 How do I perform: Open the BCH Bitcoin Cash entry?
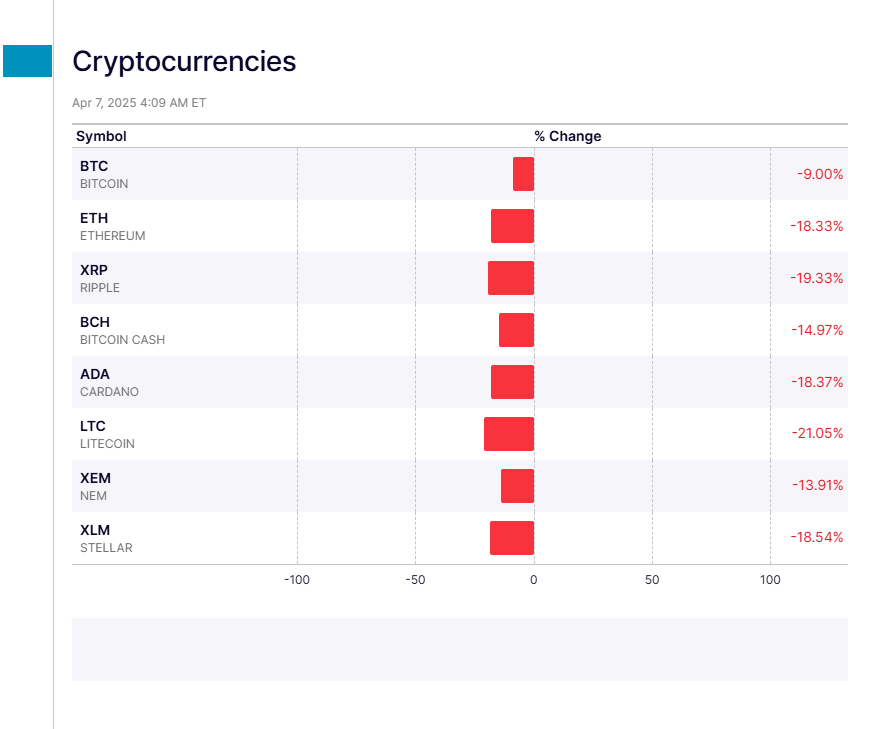[95, 322]
